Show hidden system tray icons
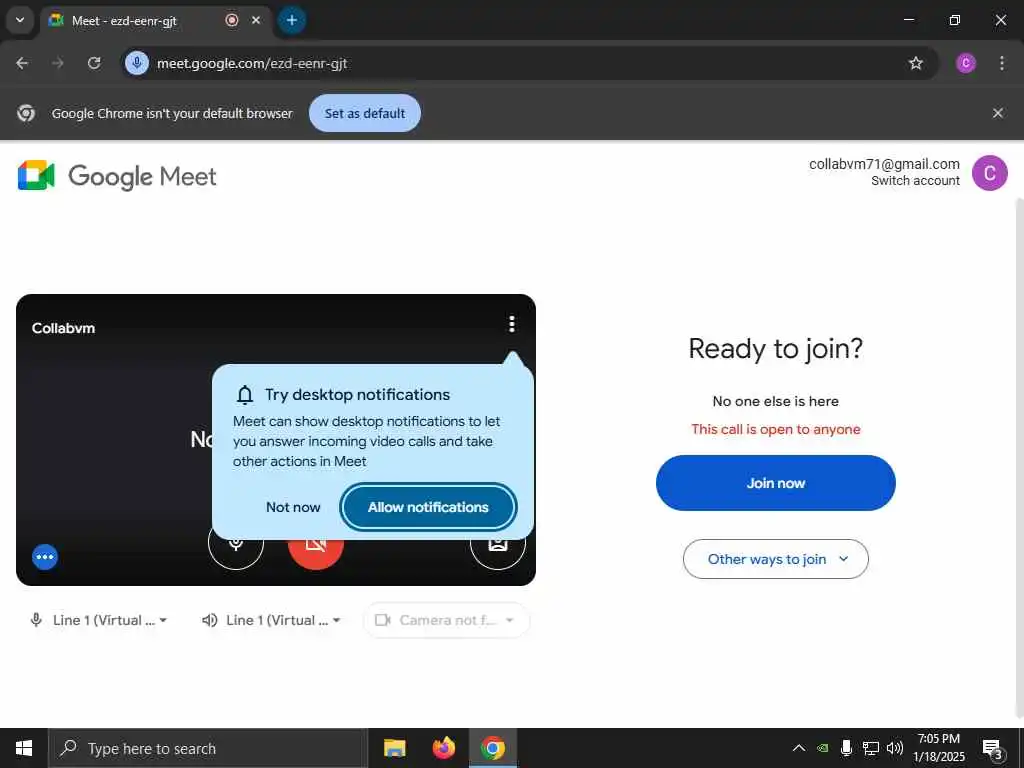The width and height of the screenshot is (1024, 768). (799, 748)
